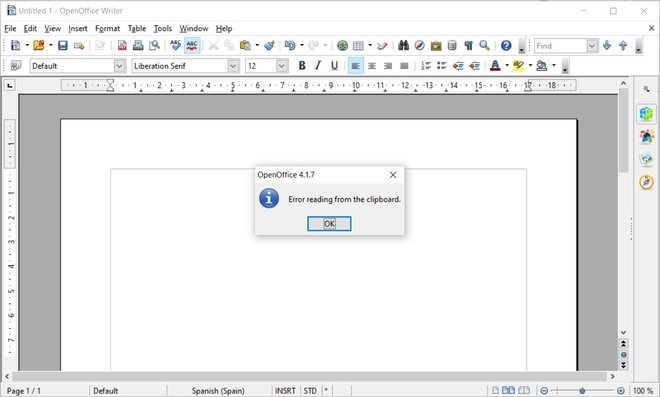Click Export Directly as PDF icon

point(122,45)
